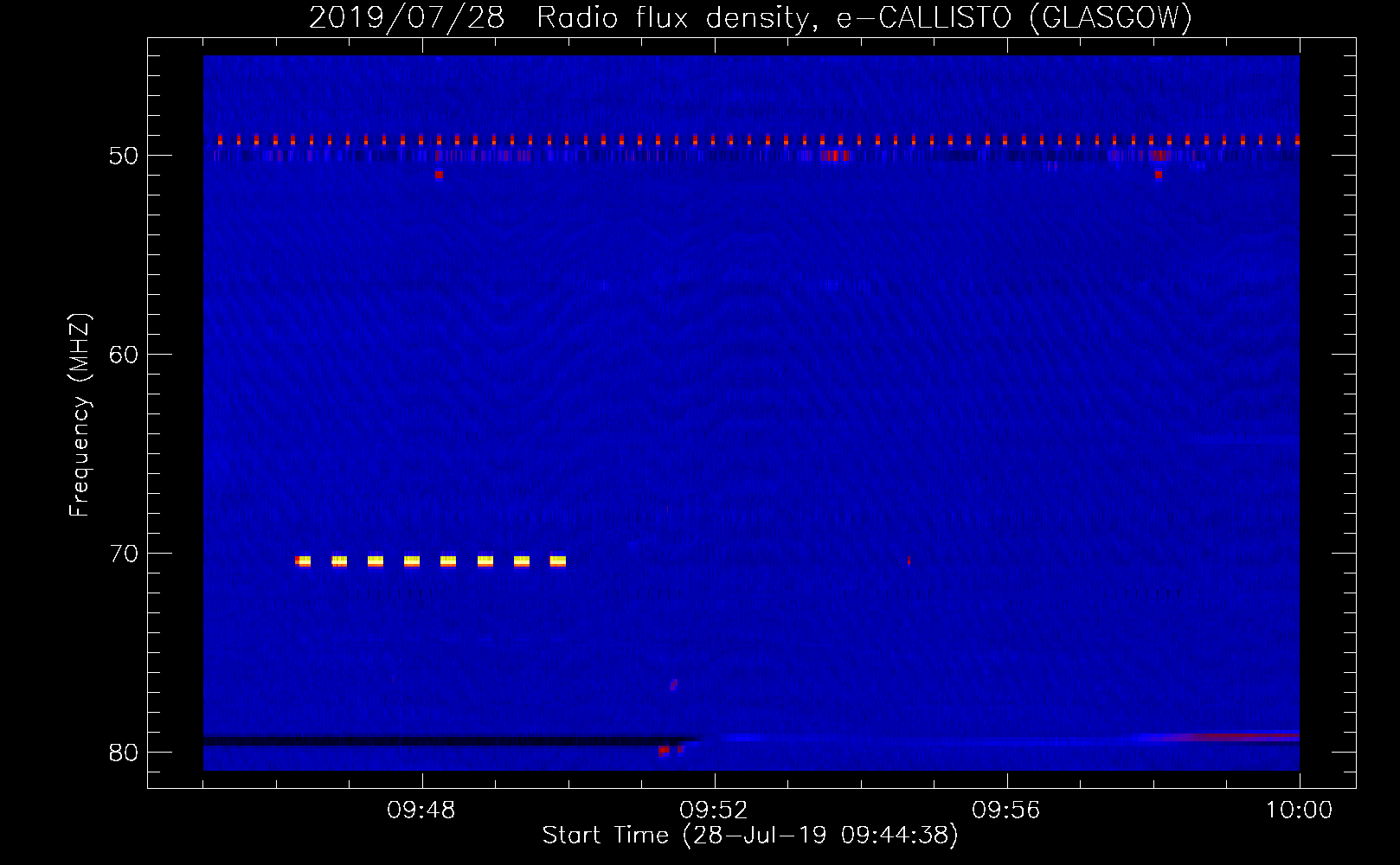Click the 60 frequency tick label
The image size is (1400, 865).
click(x=124, y=355)
